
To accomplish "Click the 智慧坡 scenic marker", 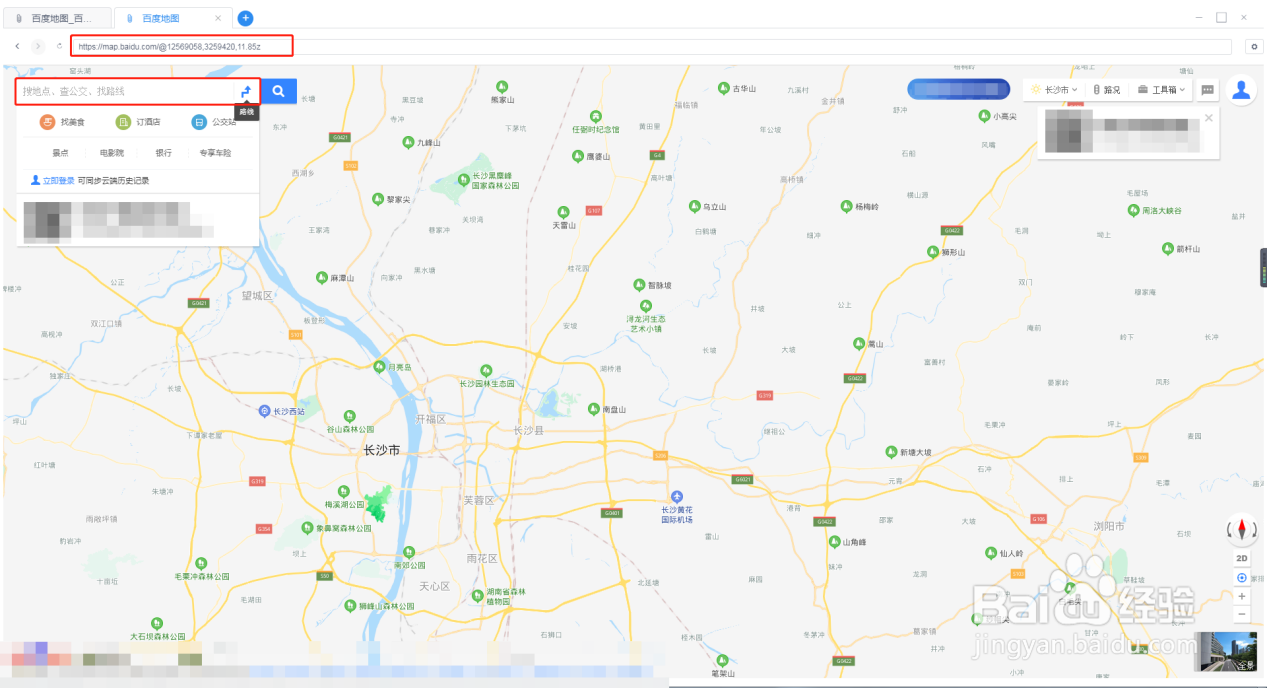I will tap(641, 285).
